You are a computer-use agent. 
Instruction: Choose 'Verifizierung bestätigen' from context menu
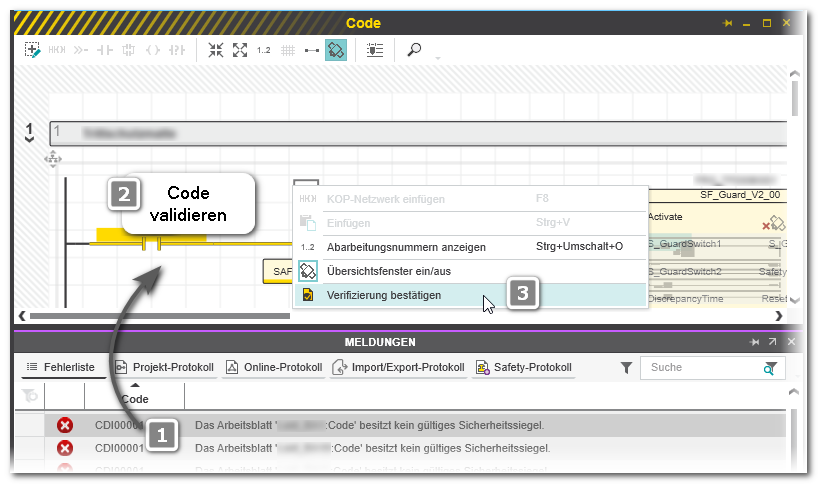tap(384, 295)
